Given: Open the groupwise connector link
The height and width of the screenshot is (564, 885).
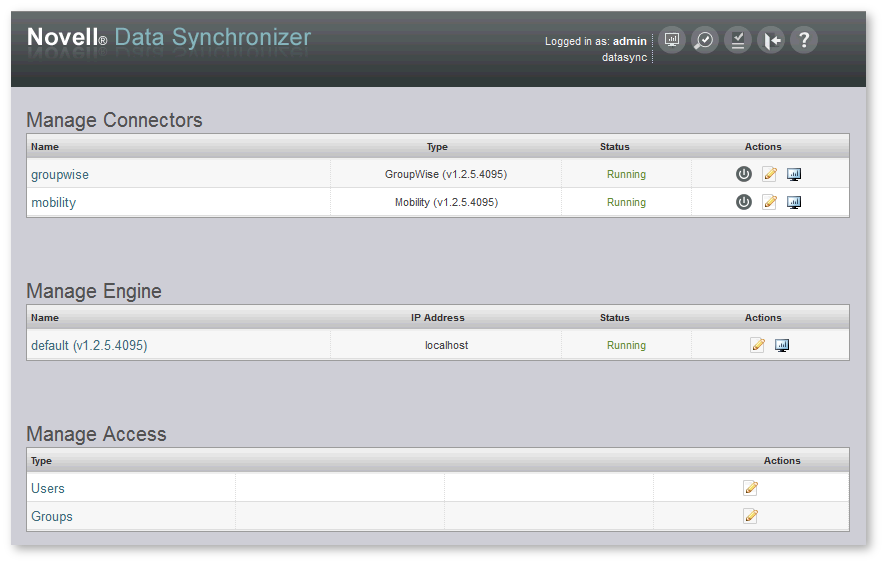Looking at the screenshot, I should (x=60, y=174).
